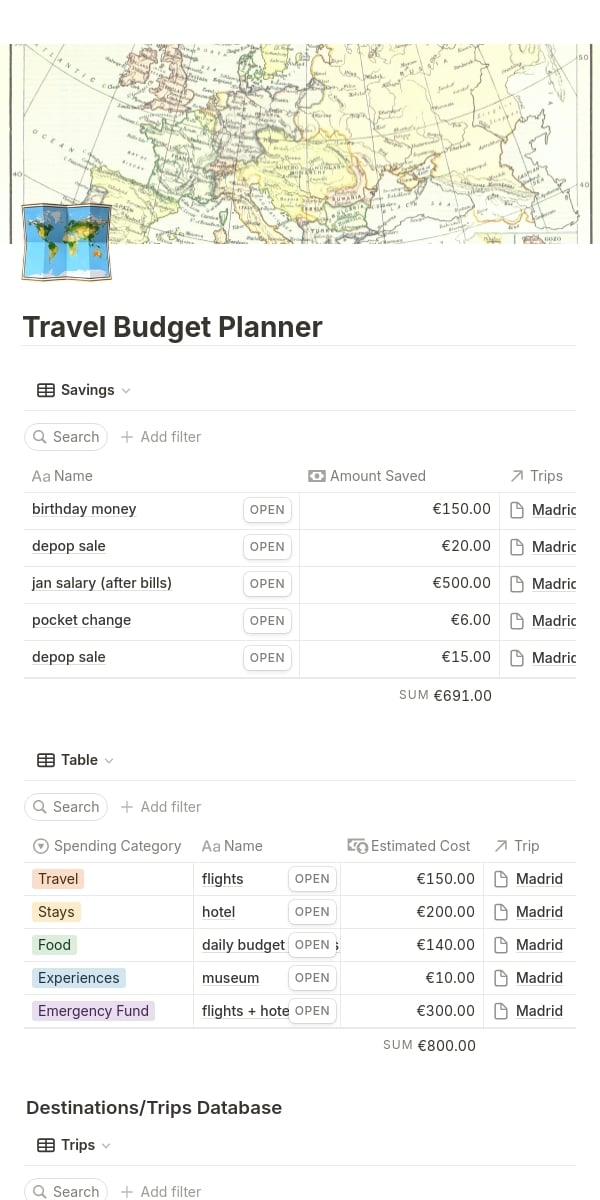Click the Spending Category select column icon
Viewport: 600px width, 1200px height.
[x=41, y=846]
